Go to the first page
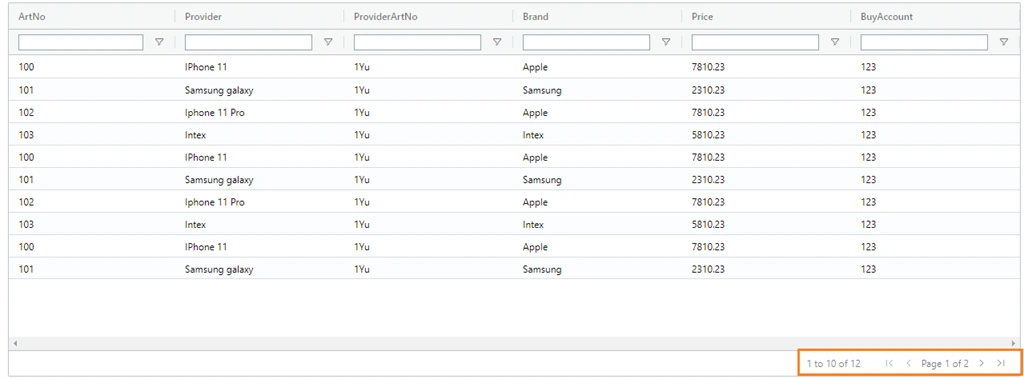 tap(889, 363)
